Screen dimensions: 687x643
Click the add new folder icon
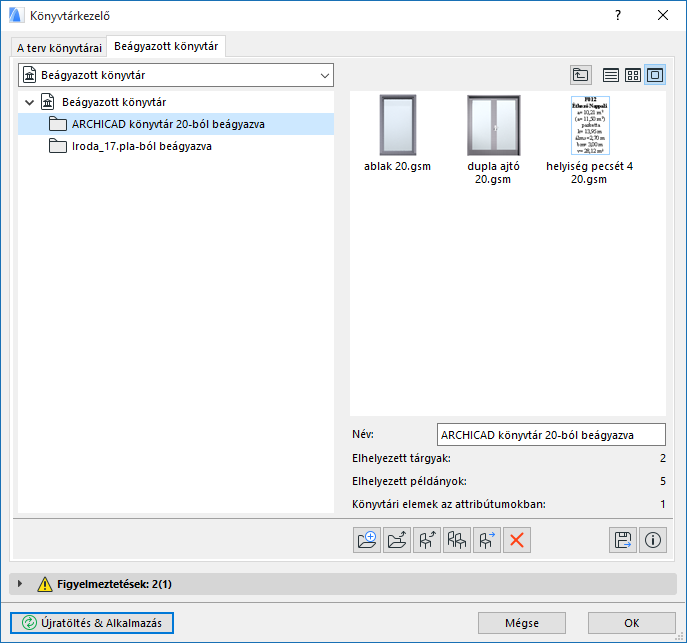[367, 540]
